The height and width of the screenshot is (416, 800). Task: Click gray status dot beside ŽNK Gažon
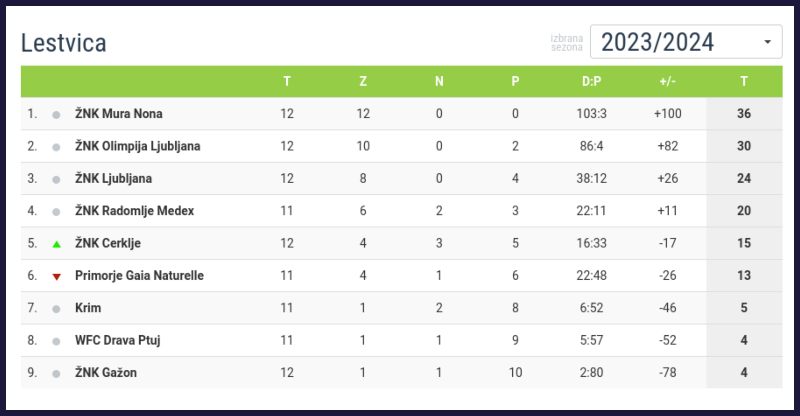(x=57, y=373)
